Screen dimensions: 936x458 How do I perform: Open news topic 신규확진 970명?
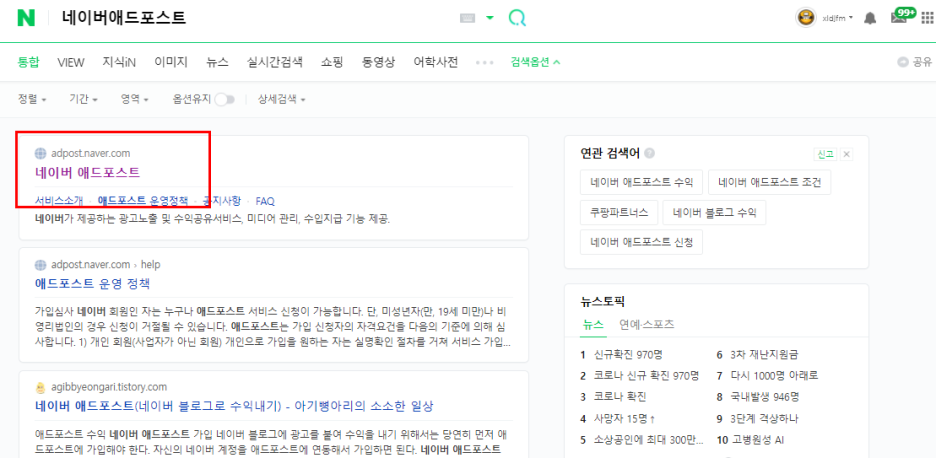629,355
